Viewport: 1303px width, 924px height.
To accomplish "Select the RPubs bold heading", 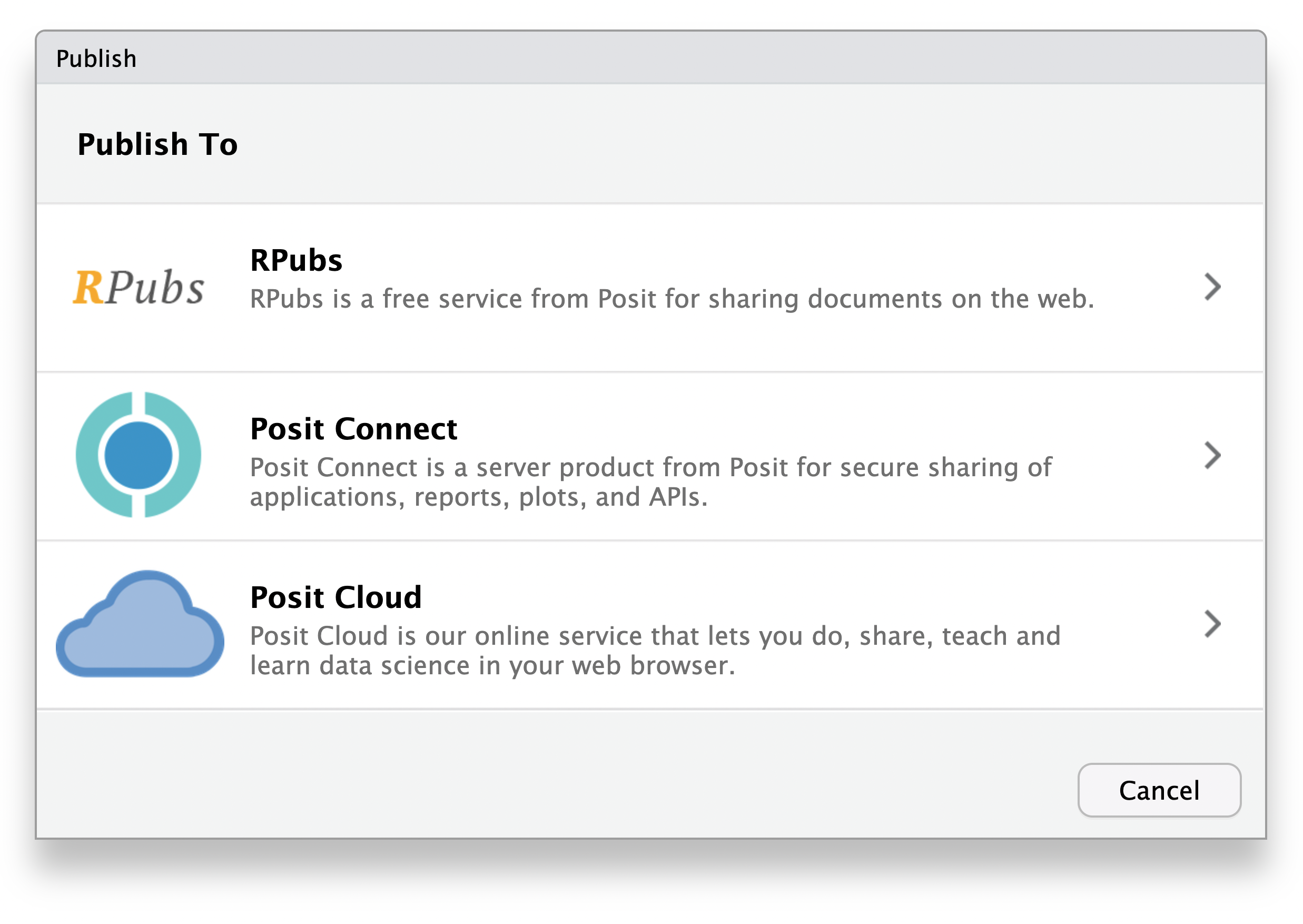I will point(297,261).
